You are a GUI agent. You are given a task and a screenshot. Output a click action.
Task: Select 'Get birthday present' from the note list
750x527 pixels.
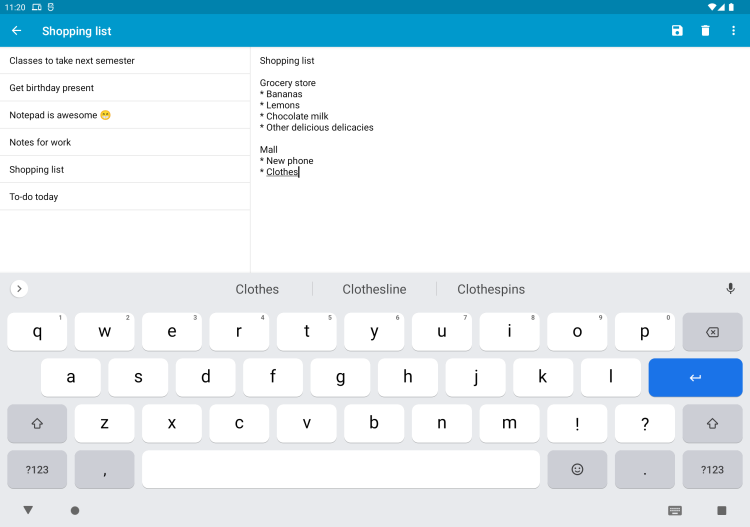point(52,88)
